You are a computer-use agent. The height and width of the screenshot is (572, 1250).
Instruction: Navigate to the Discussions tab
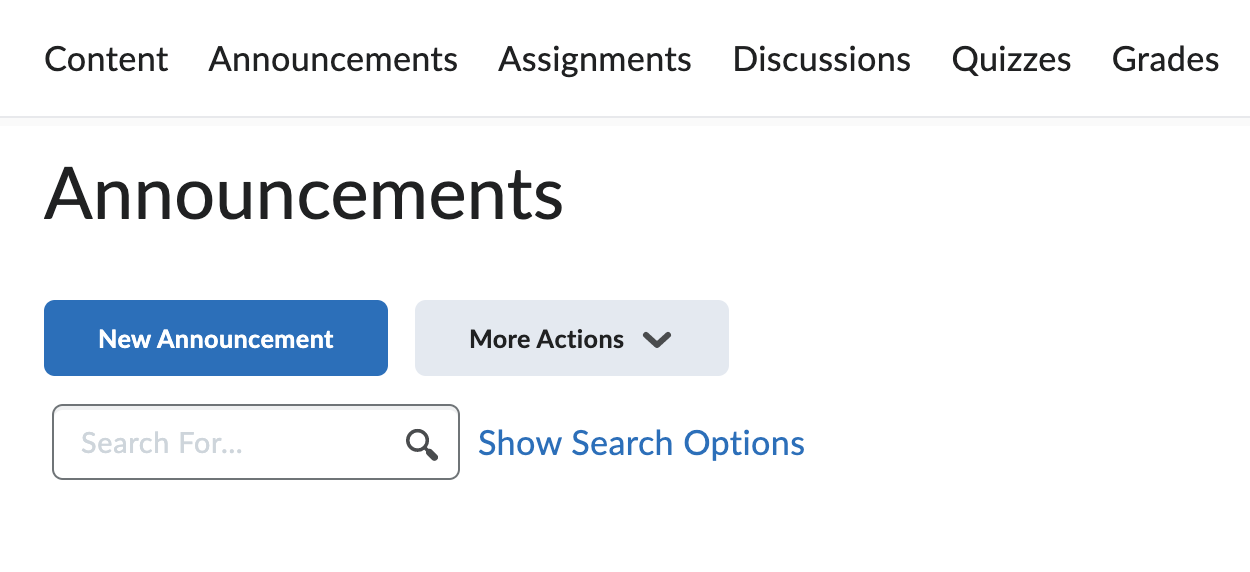(821, 60)
